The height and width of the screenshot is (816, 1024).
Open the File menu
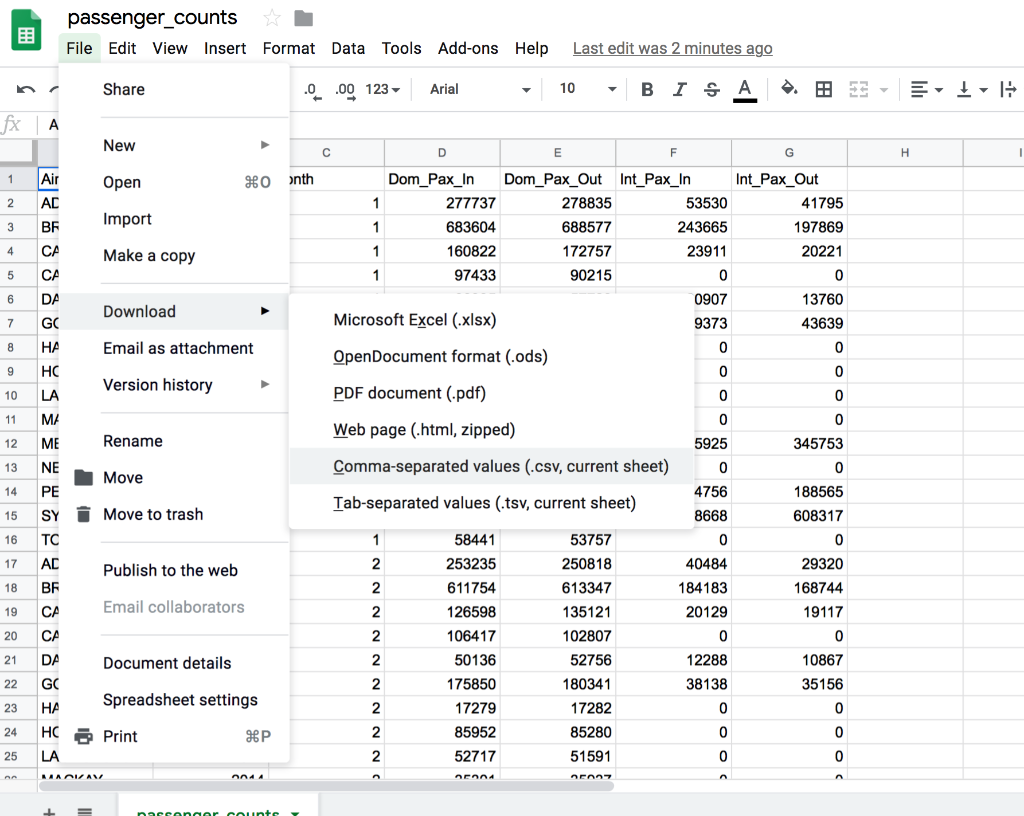[x=79, y=48]
